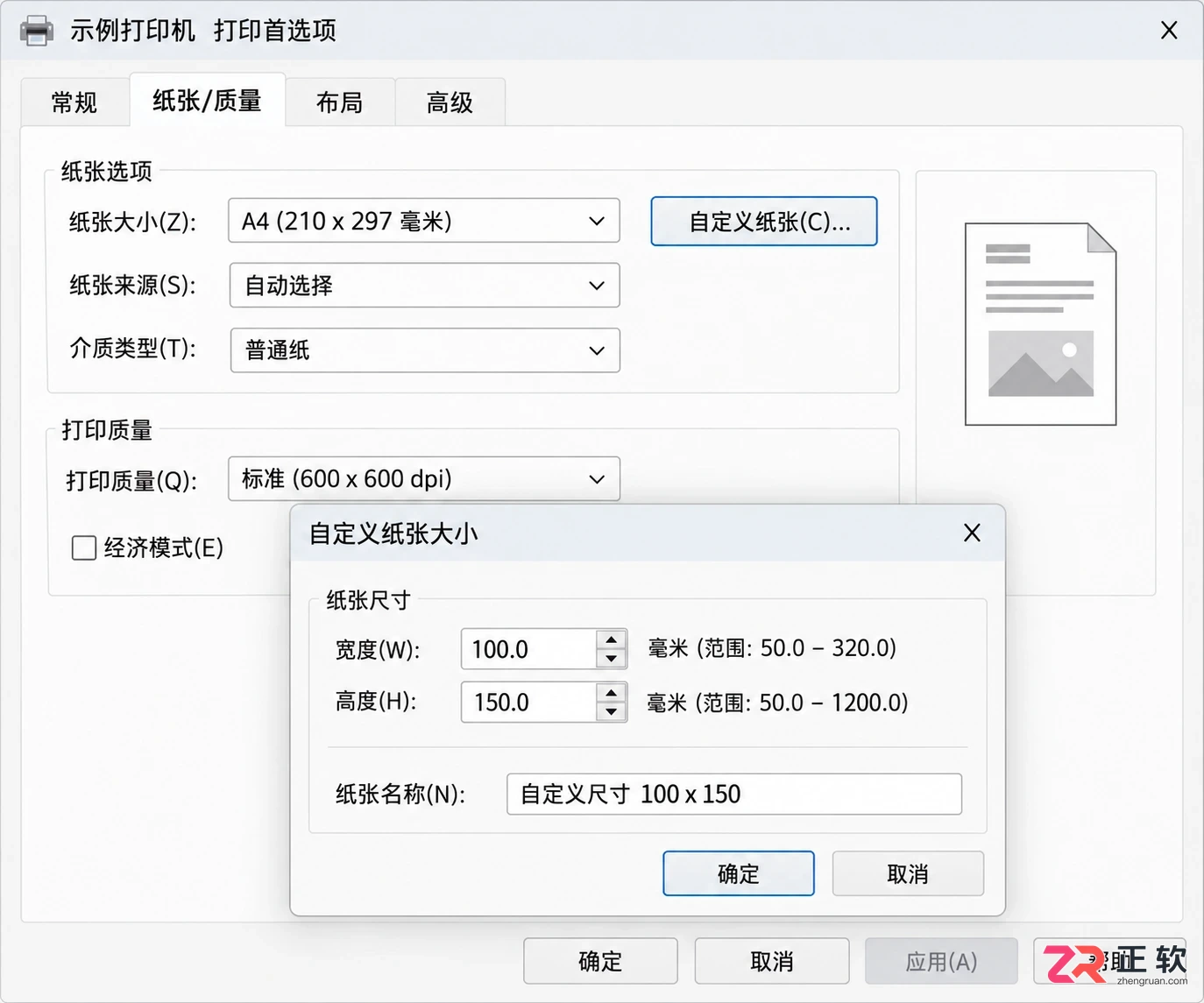This screenshot has width=1204, height=1003.
Task: Click the 高度(H) range hint text
Action: tap(777, 703)
